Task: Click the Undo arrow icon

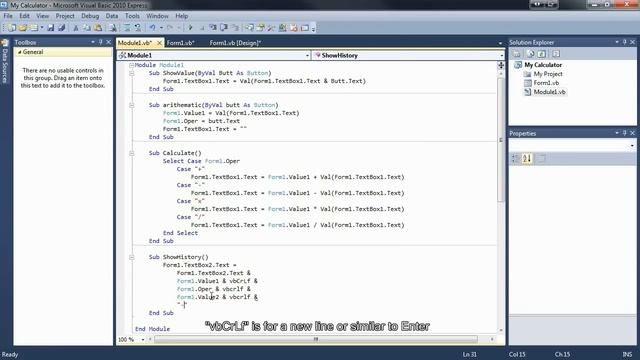Action: [152, 28]
